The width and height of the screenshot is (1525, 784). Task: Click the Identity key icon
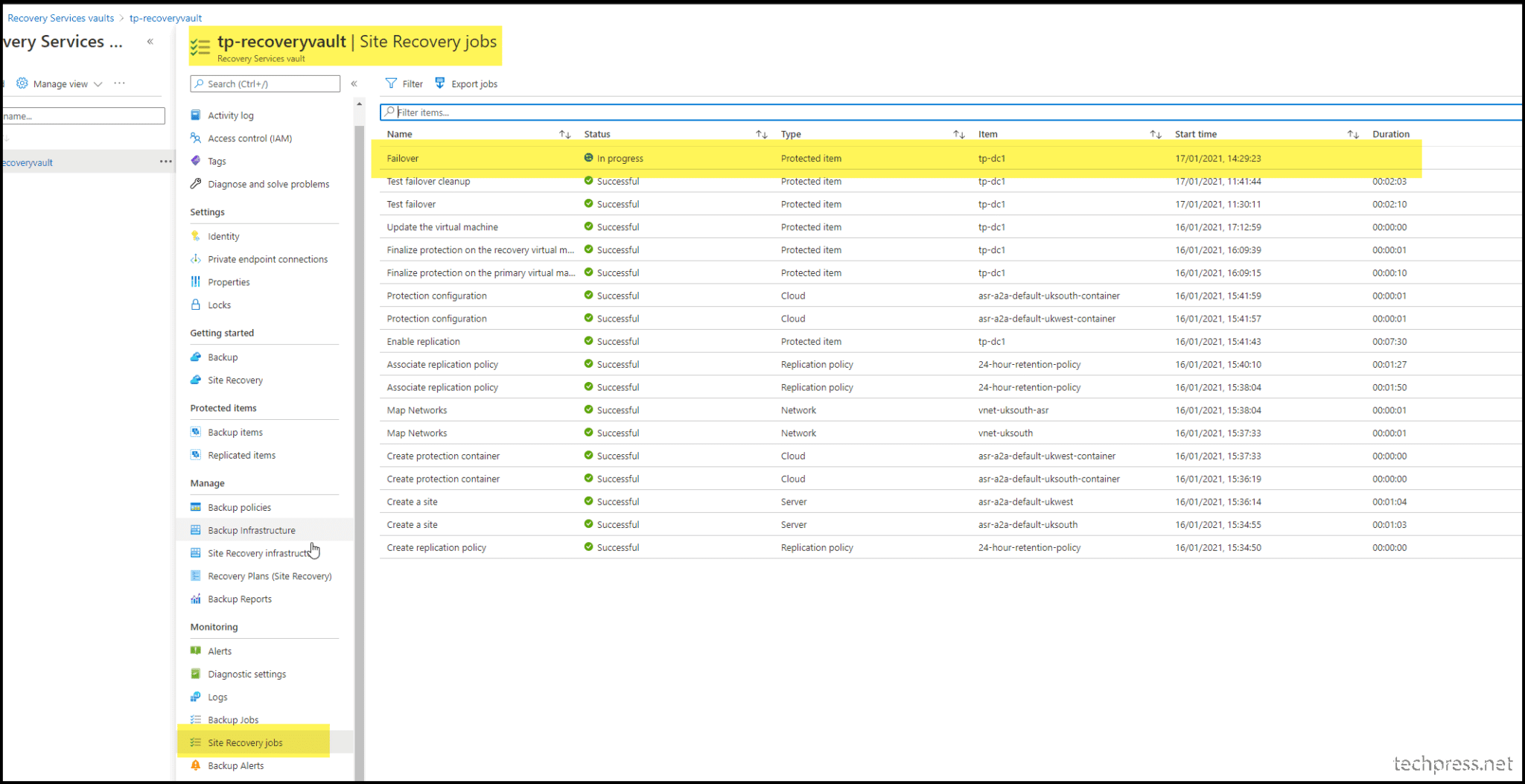click(196, 236)
